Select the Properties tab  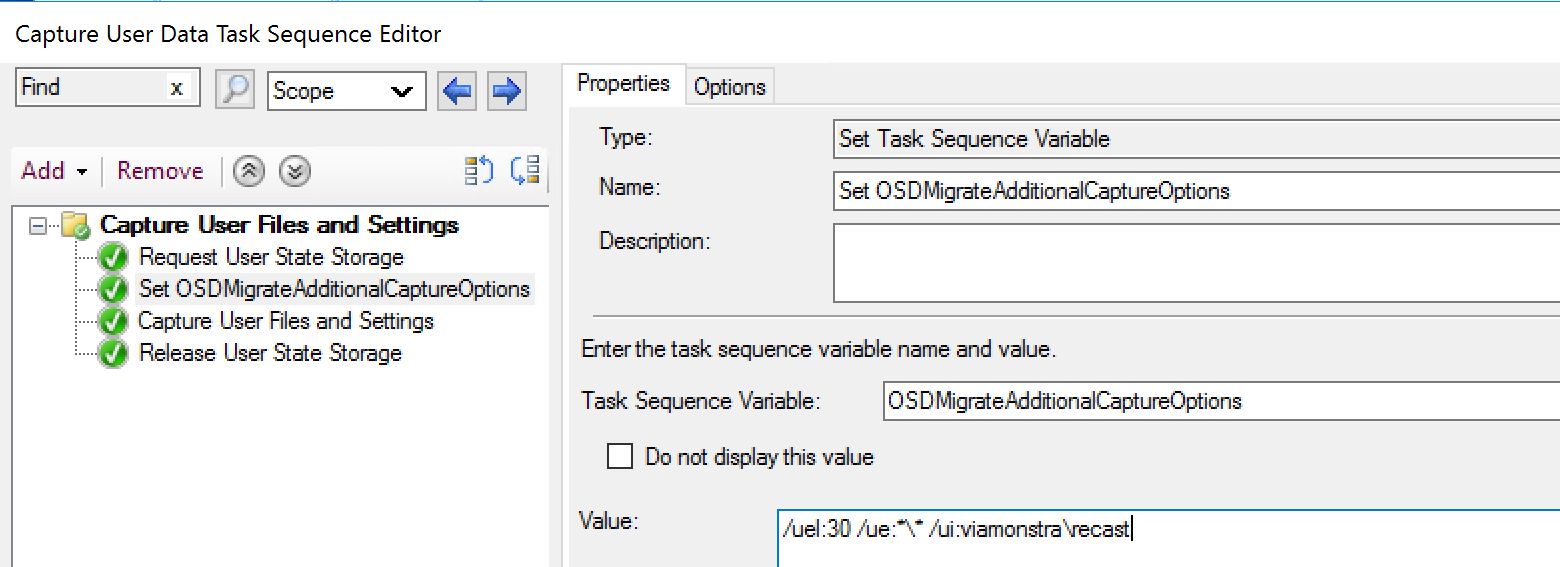623,84
